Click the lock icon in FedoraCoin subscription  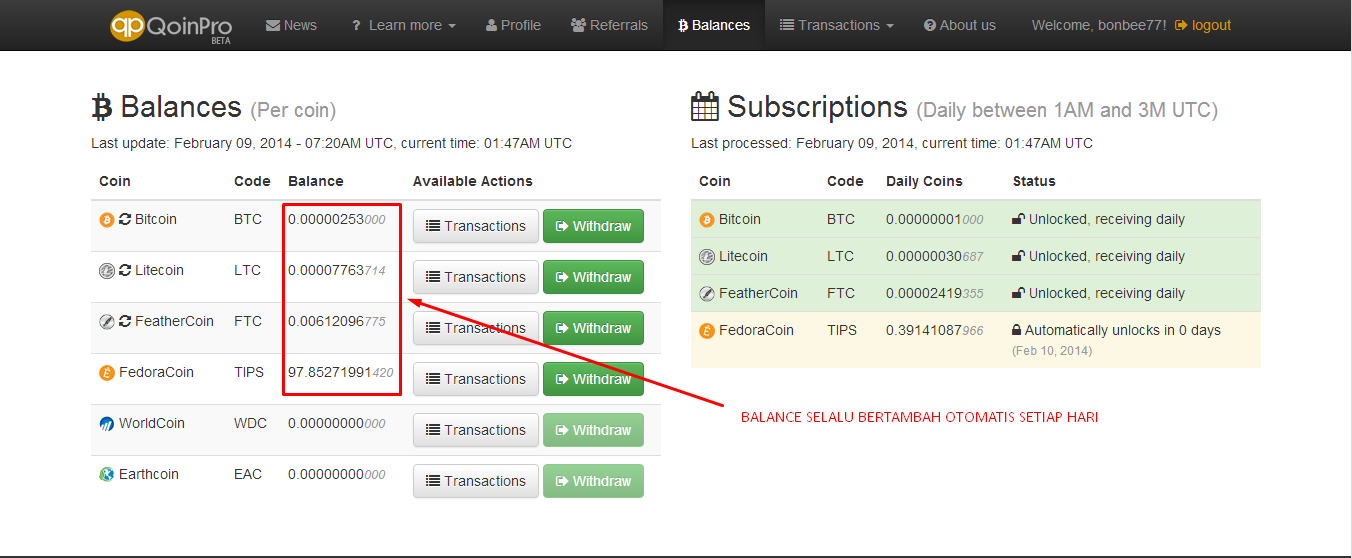(x=1017, y=330)
